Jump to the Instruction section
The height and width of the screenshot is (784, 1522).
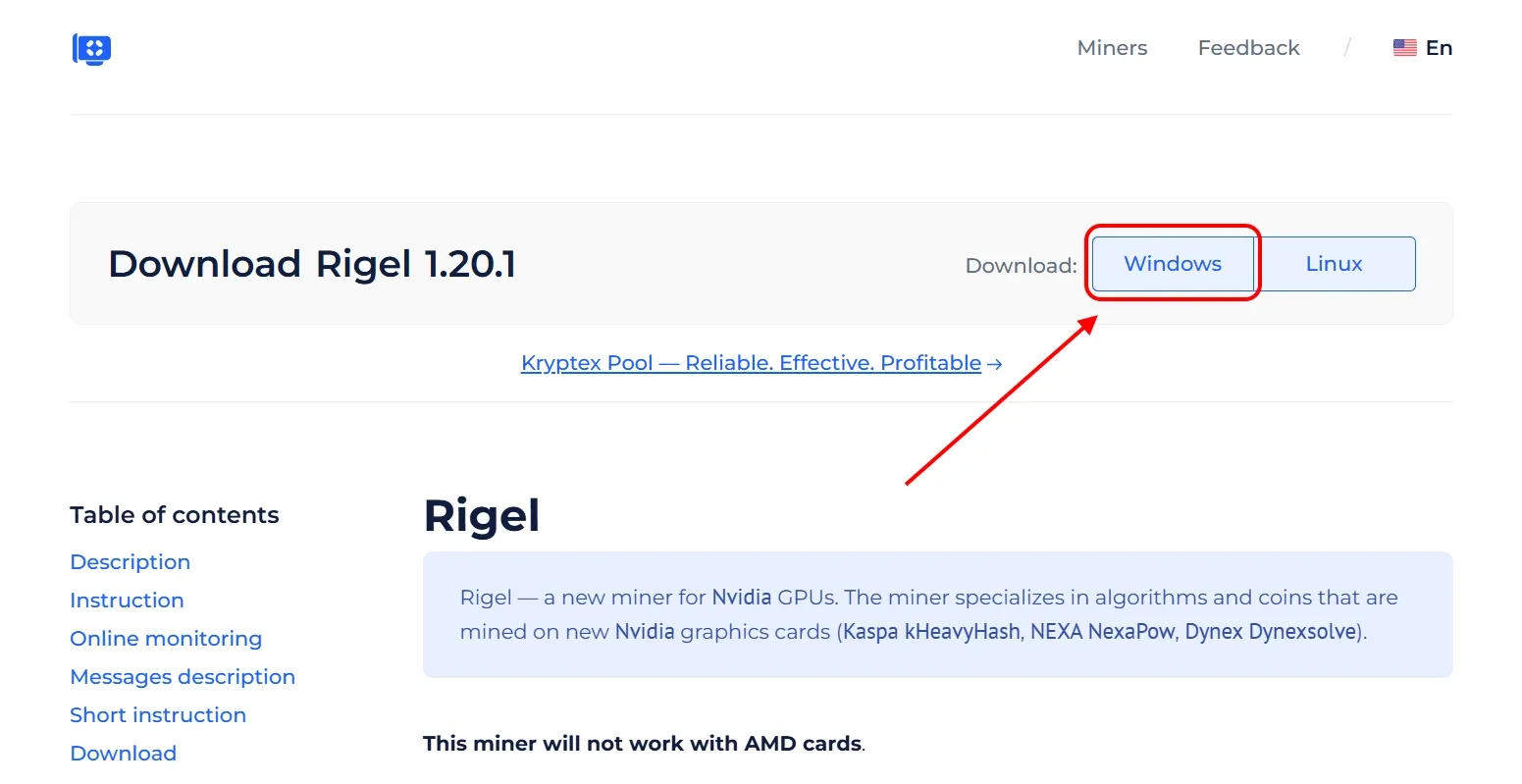click(x=127, y=601)
